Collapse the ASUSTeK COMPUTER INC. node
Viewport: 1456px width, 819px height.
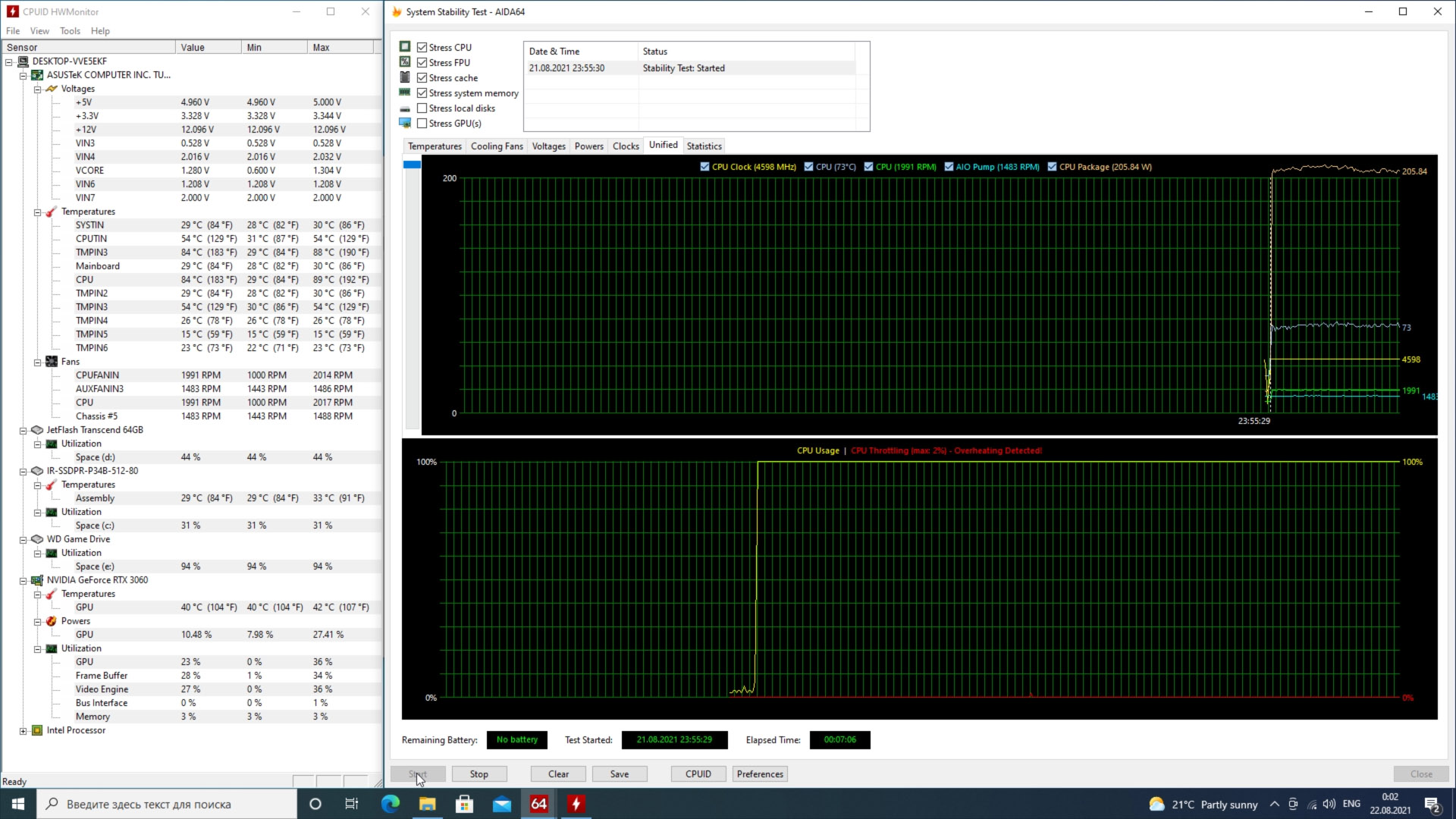tap(24, 76)
